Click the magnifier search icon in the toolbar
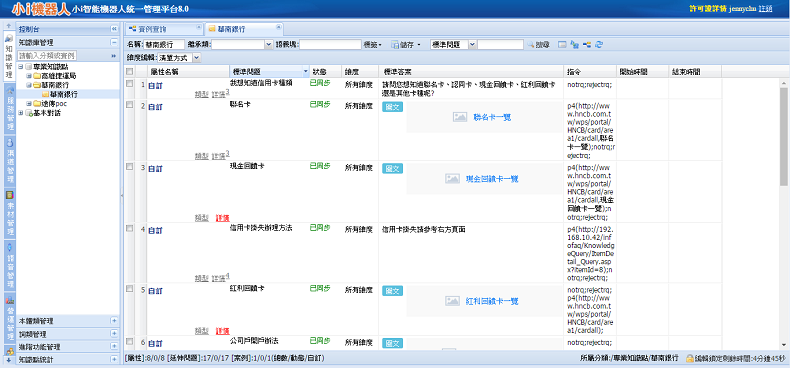This screenshot has width=790, height=368. pyautogui.click(x=531, y=45)
